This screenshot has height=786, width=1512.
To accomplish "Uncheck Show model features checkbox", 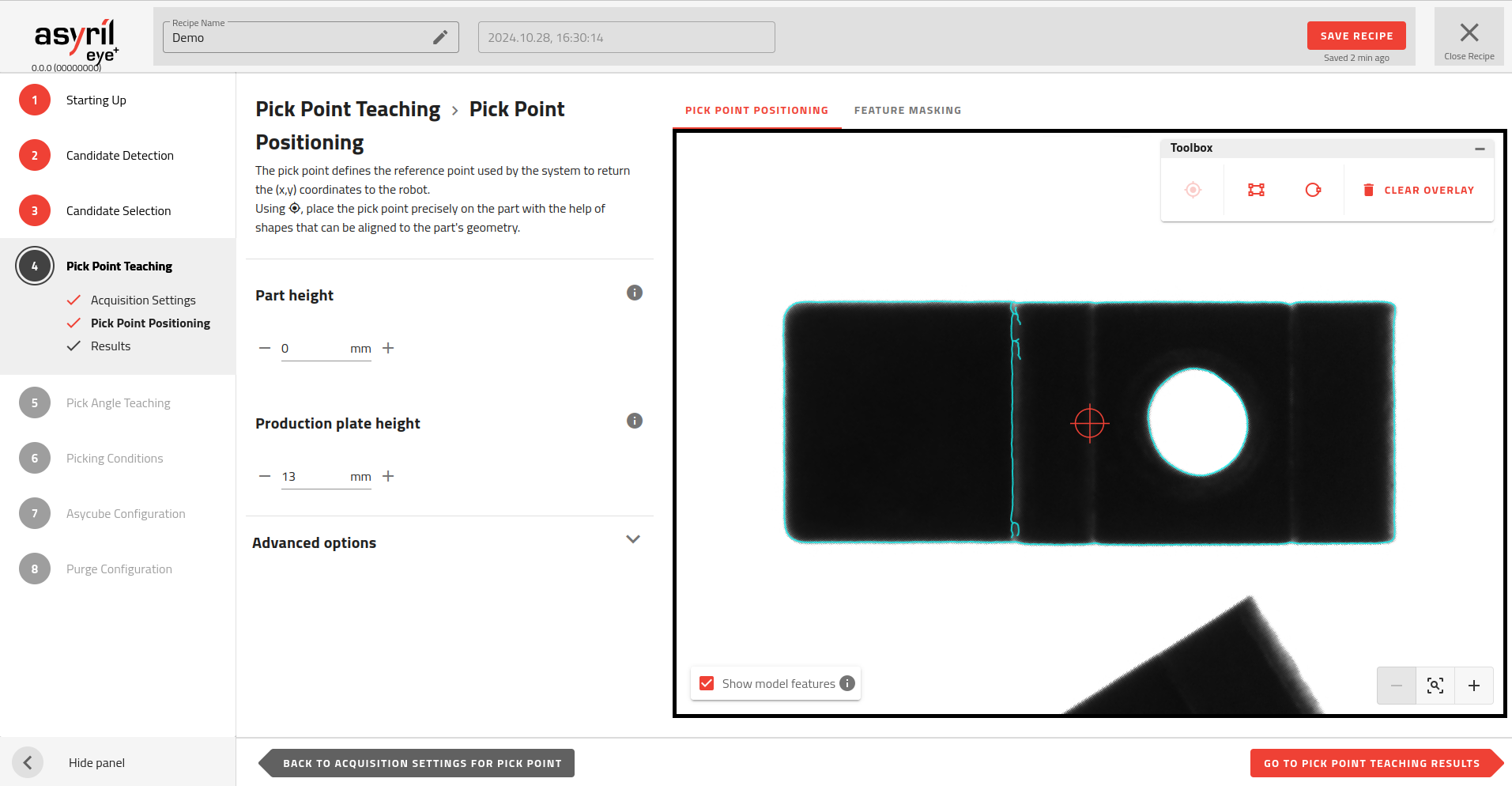I will pyautogui.click(x=707, y=683).
